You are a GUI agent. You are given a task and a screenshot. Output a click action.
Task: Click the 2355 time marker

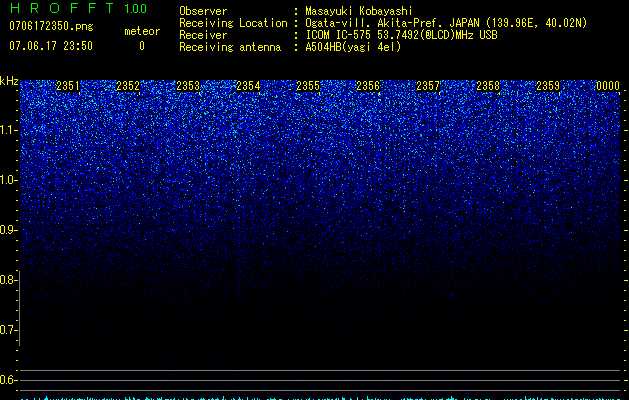coord(308,86)
